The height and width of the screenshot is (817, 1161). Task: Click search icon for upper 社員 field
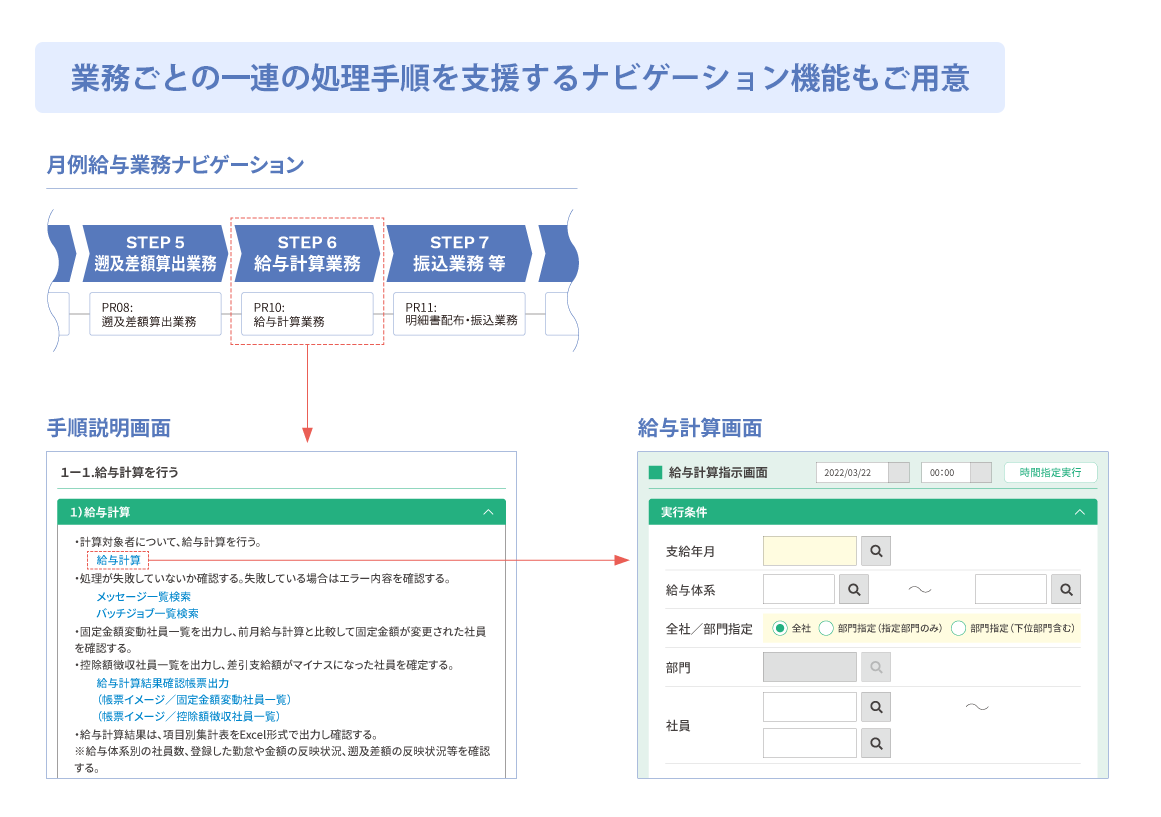(876, 707)
